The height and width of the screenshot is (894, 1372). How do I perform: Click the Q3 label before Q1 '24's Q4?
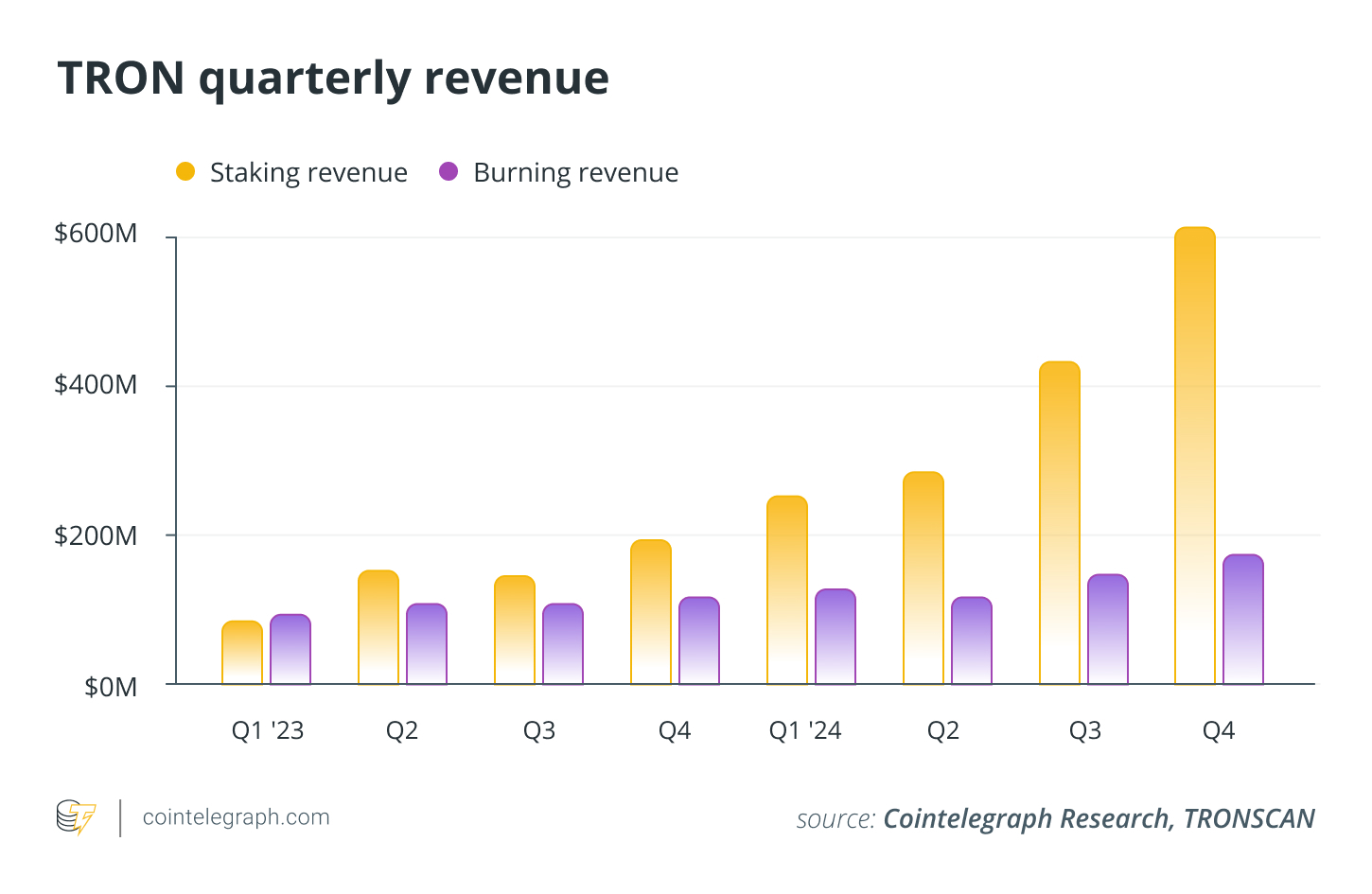tap(539, 730)
